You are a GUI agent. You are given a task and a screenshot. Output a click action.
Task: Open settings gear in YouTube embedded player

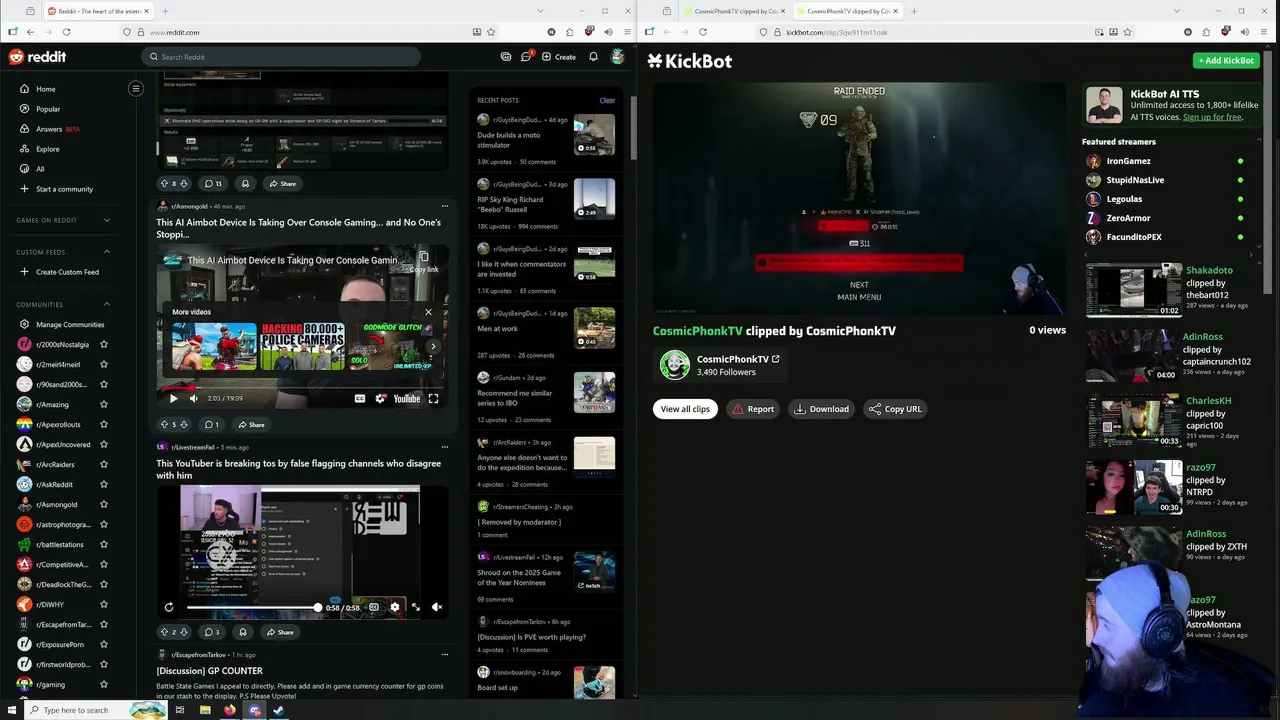point(380,398)
